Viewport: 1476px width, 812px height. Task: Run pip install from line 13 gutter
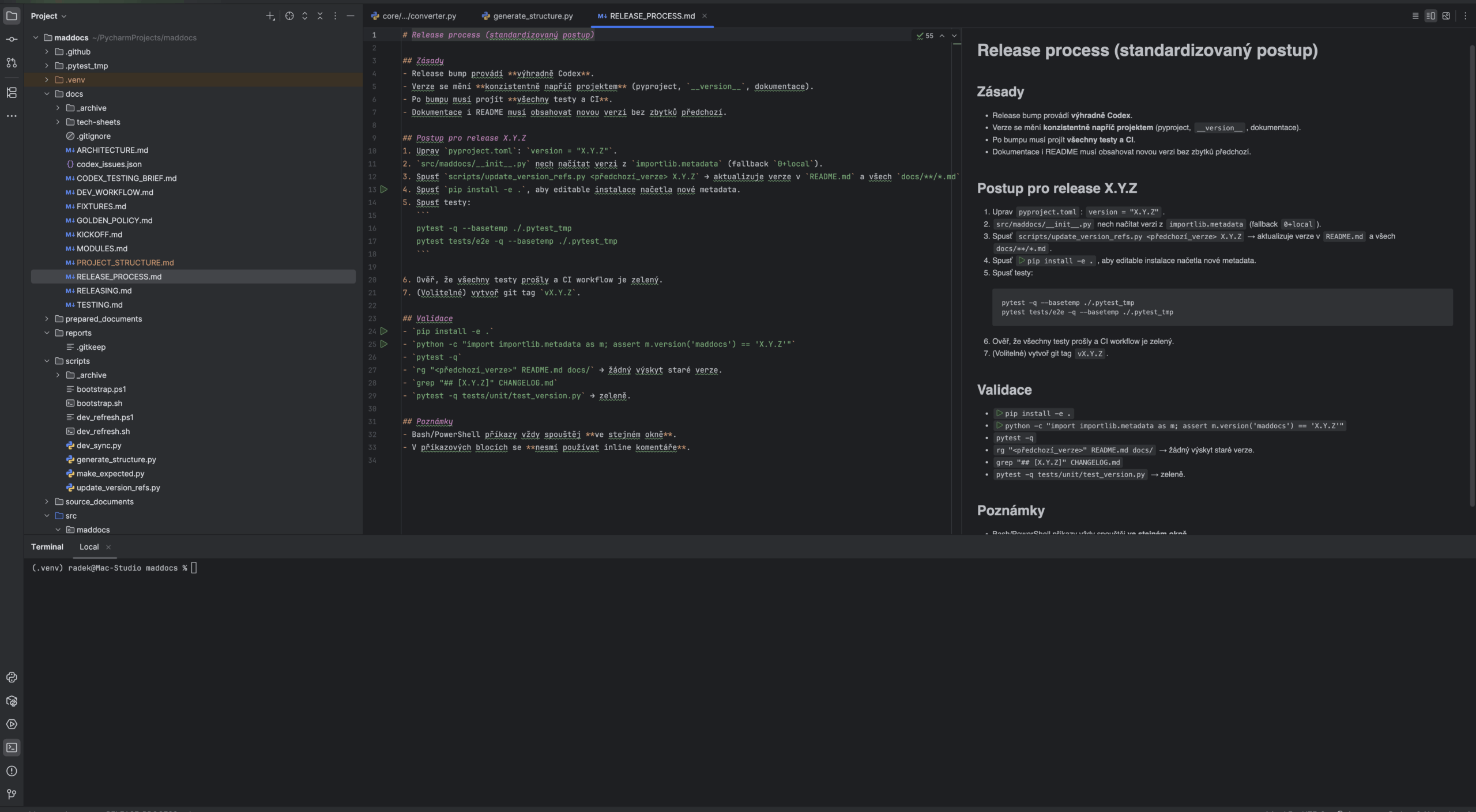tap(384, 190)
